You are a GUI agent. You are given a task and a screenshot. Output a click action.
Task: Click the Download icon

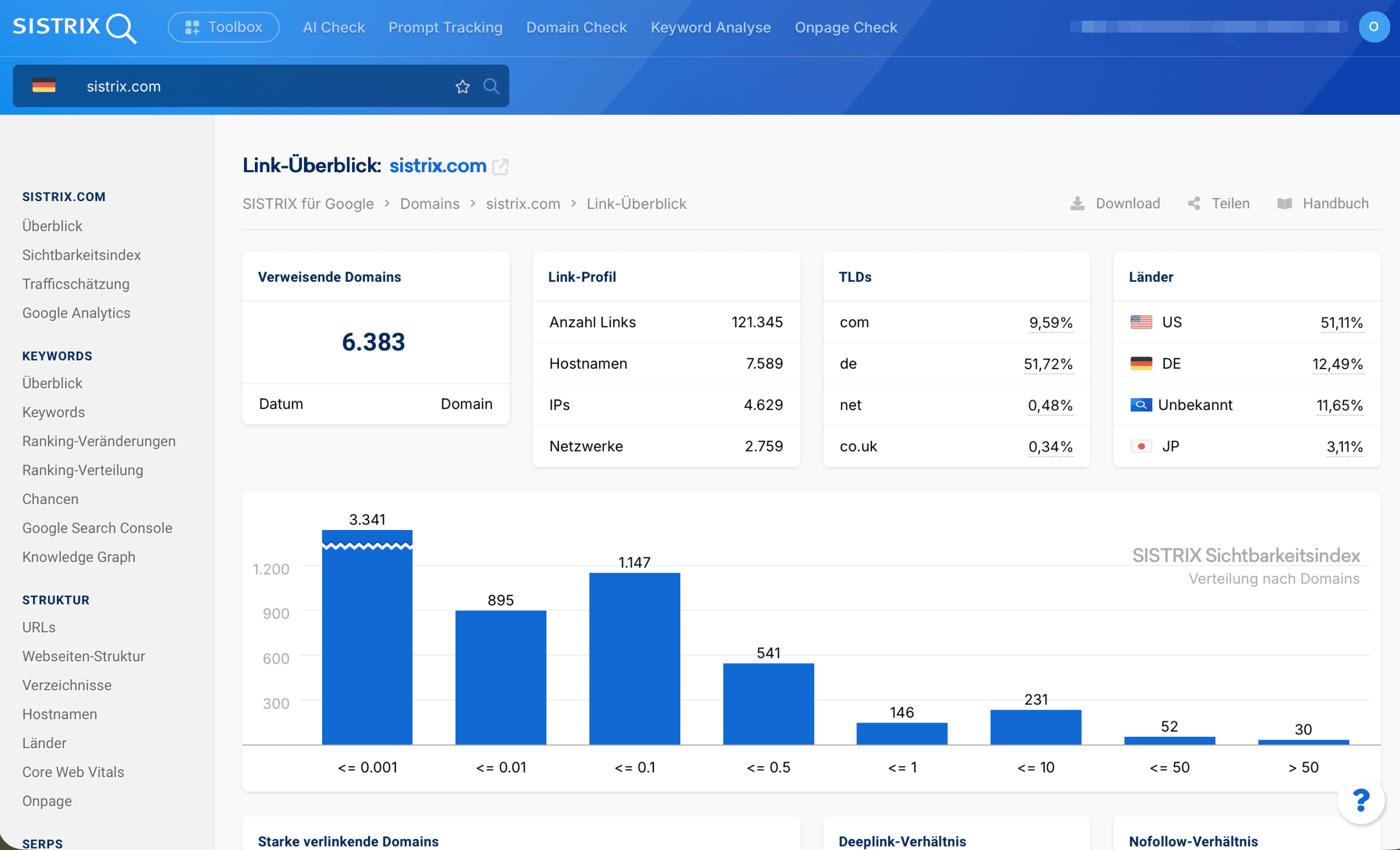click(x=1077, y=203)
